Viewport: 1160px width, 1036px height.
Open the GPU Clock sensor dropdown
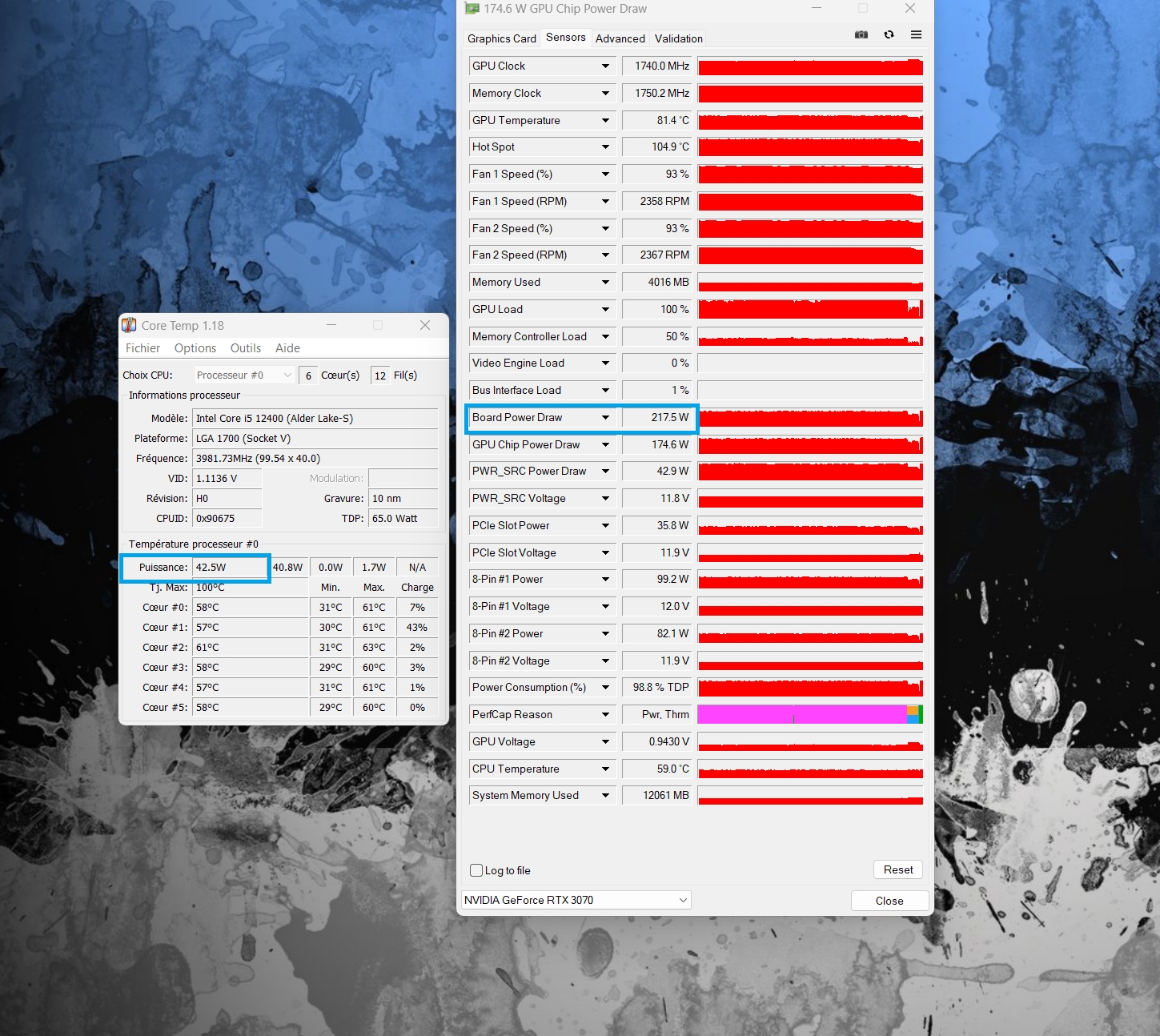(x=605, y=66)
